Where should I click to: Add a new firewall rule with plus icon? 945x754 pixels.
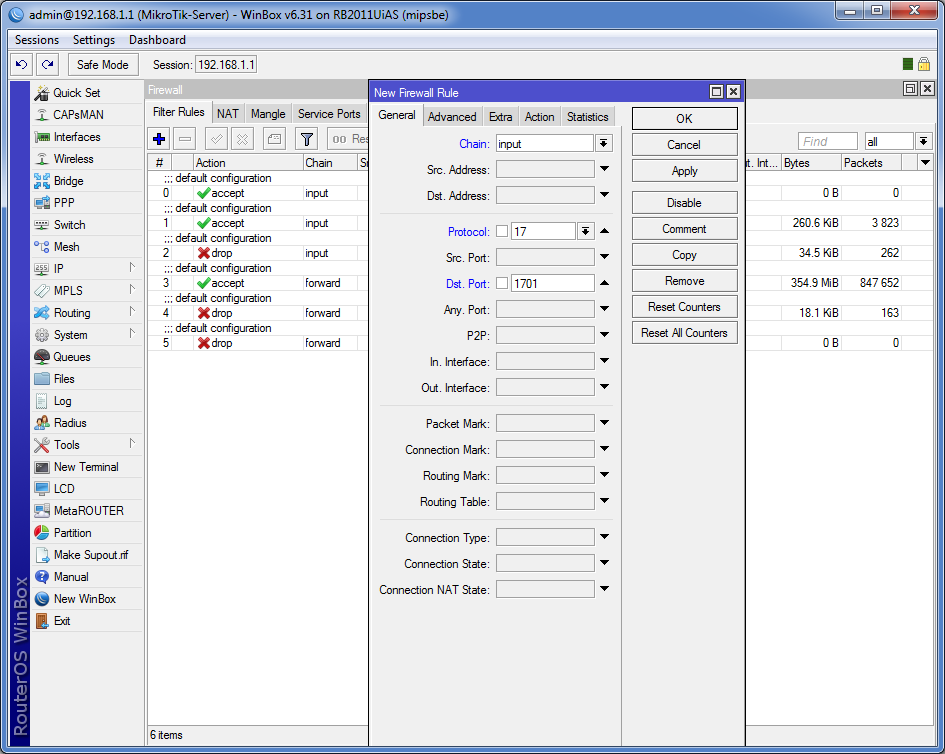coord(159,139)
